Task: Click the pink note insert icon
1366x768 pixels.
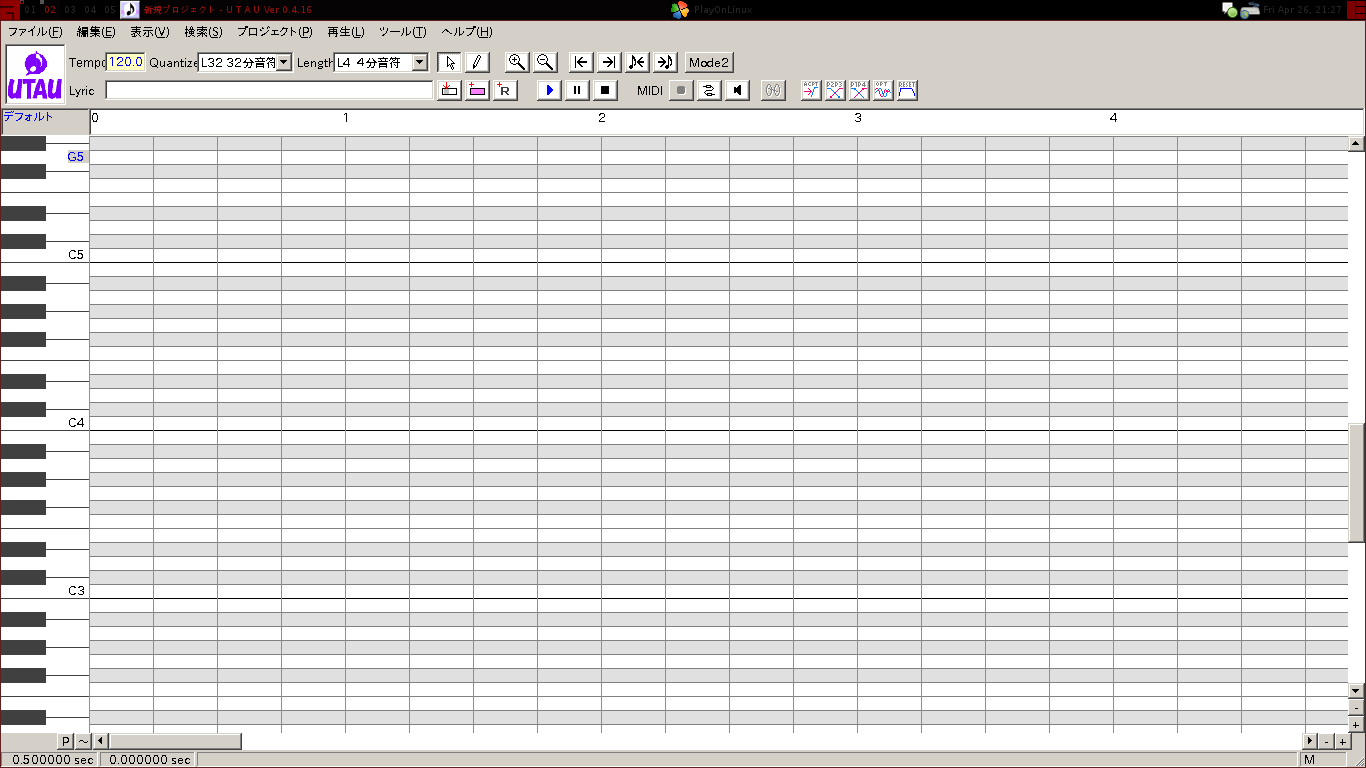Action: coord(478,90)
